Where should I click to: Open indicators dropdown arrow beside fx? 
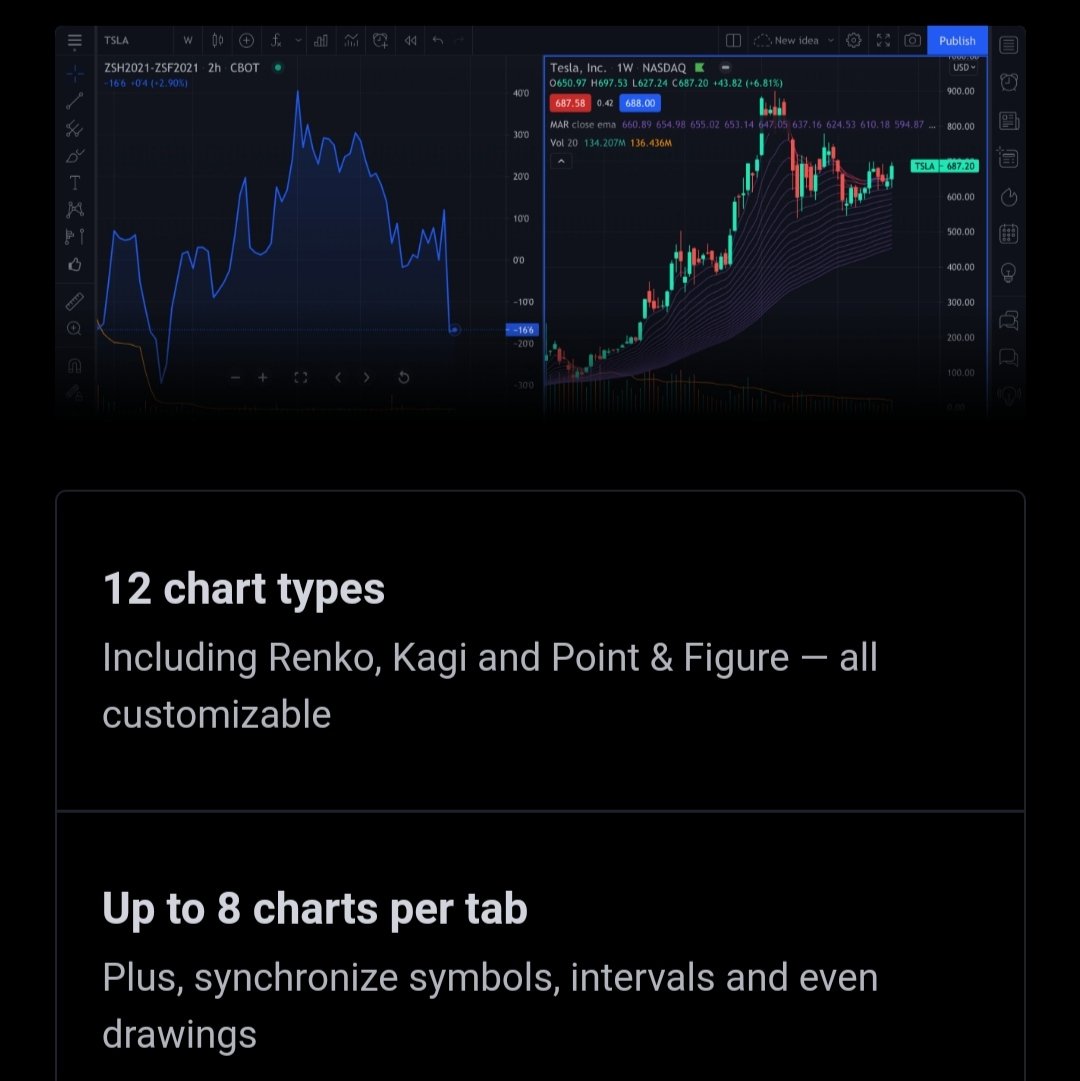point(297,41)
